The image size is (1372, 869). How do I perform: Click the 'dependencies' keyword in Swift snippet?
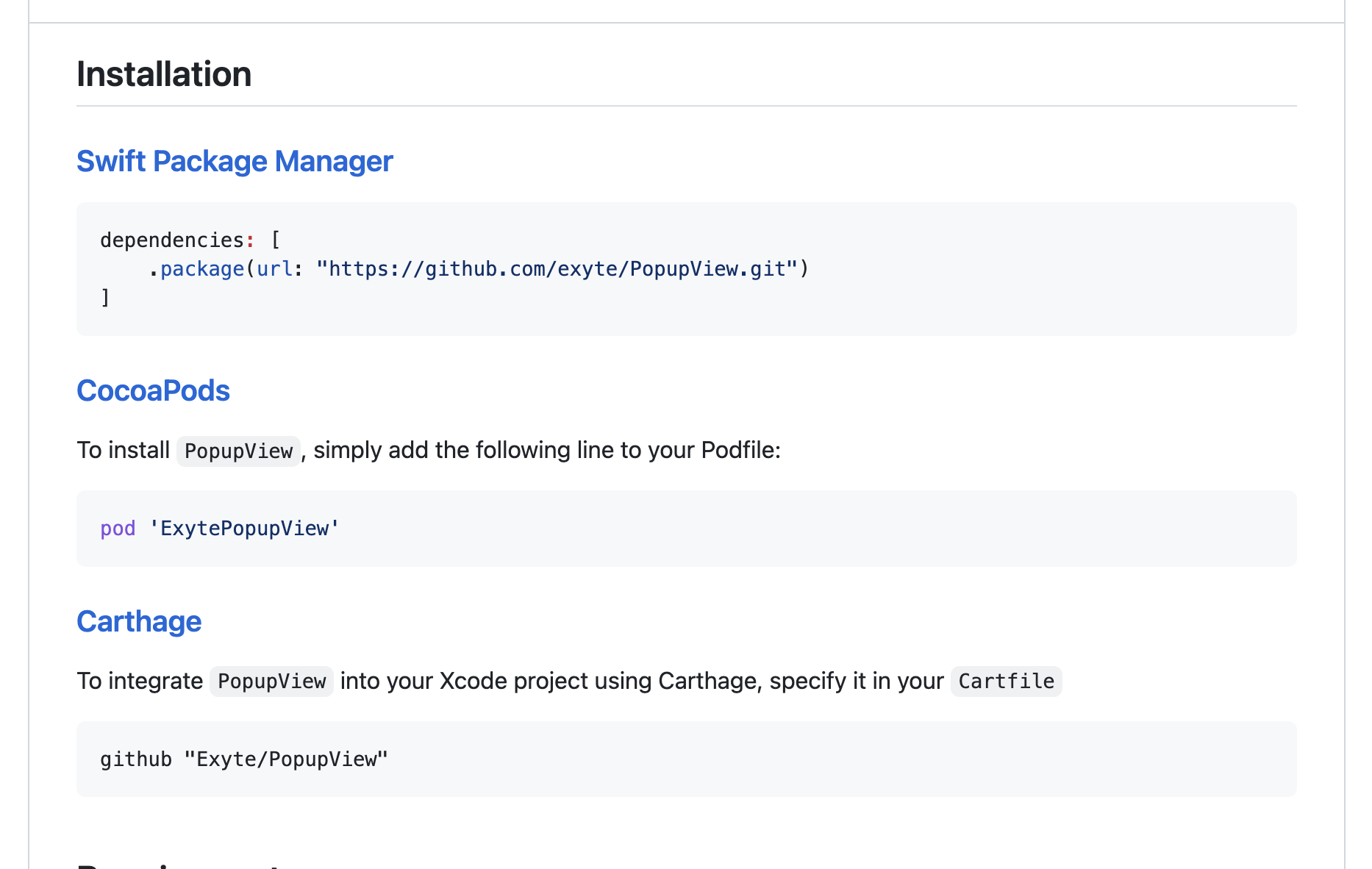172,240
